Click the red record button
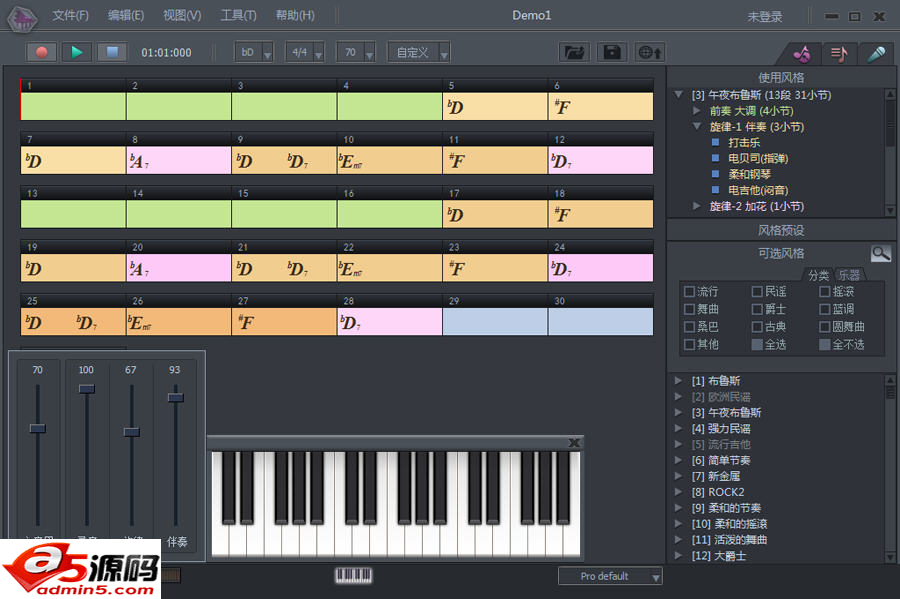The height and width of the screenshot is (599, 900). point(41,52)
